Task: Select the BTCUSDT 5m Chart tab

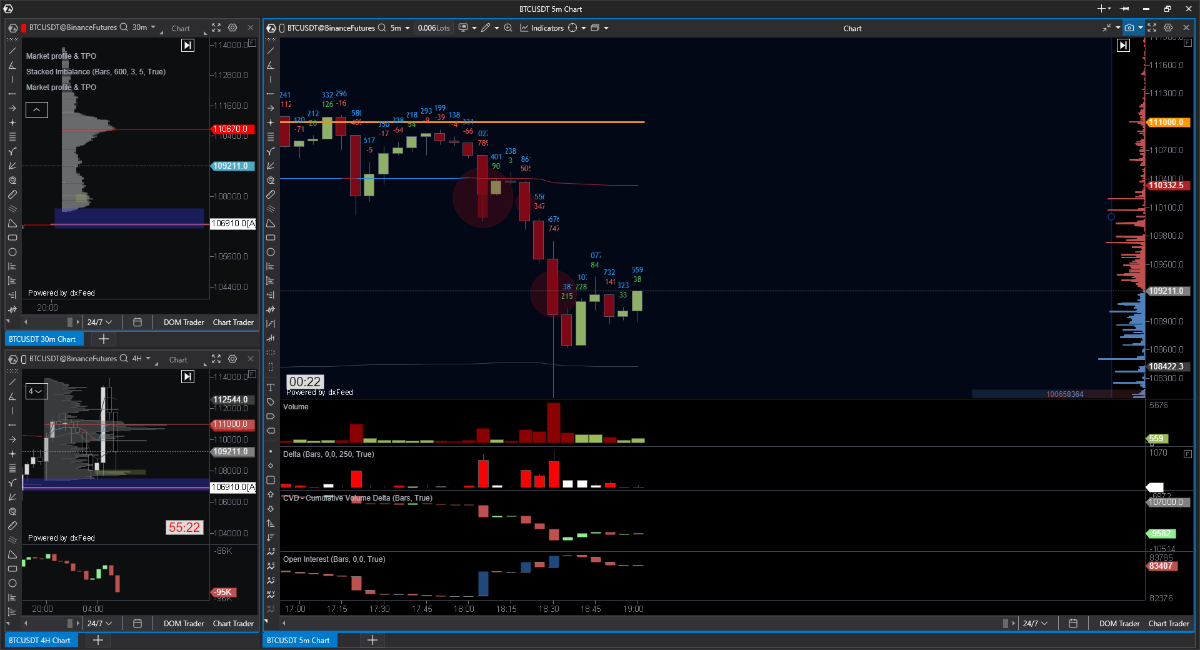Action: pos(300,640)
